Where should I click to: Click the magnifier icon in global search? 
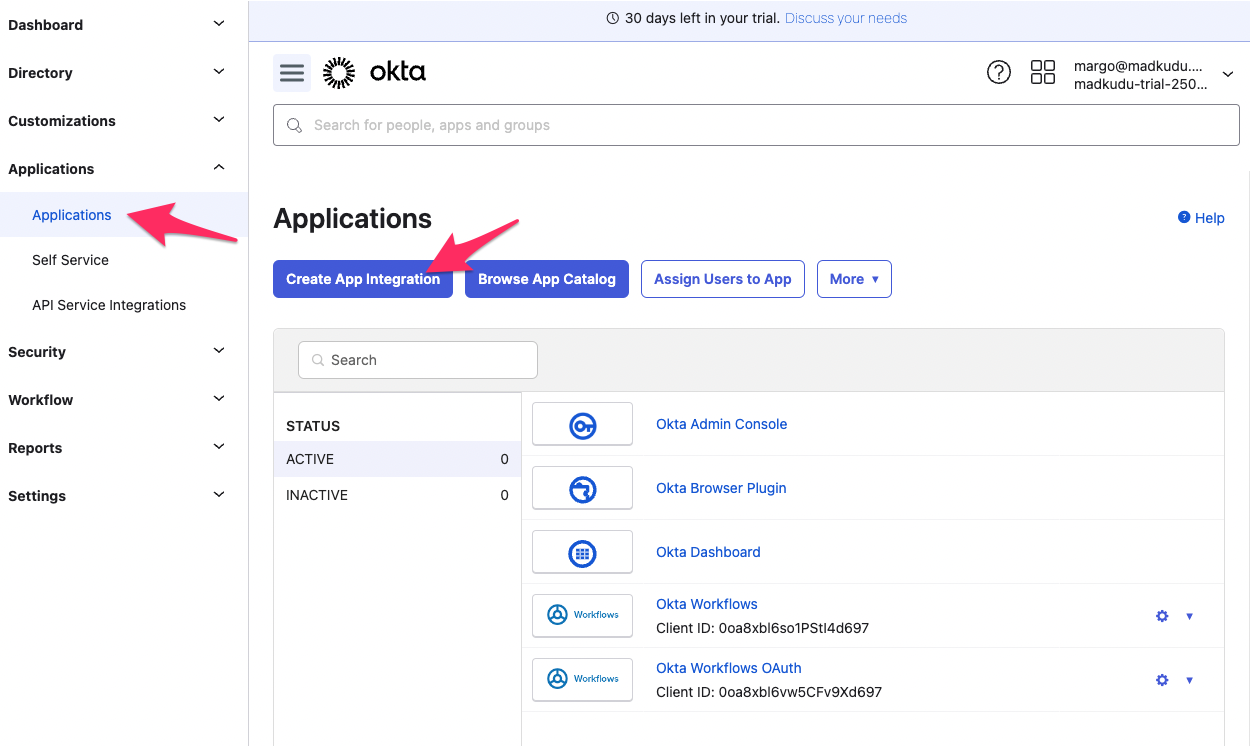coord(294,125)
